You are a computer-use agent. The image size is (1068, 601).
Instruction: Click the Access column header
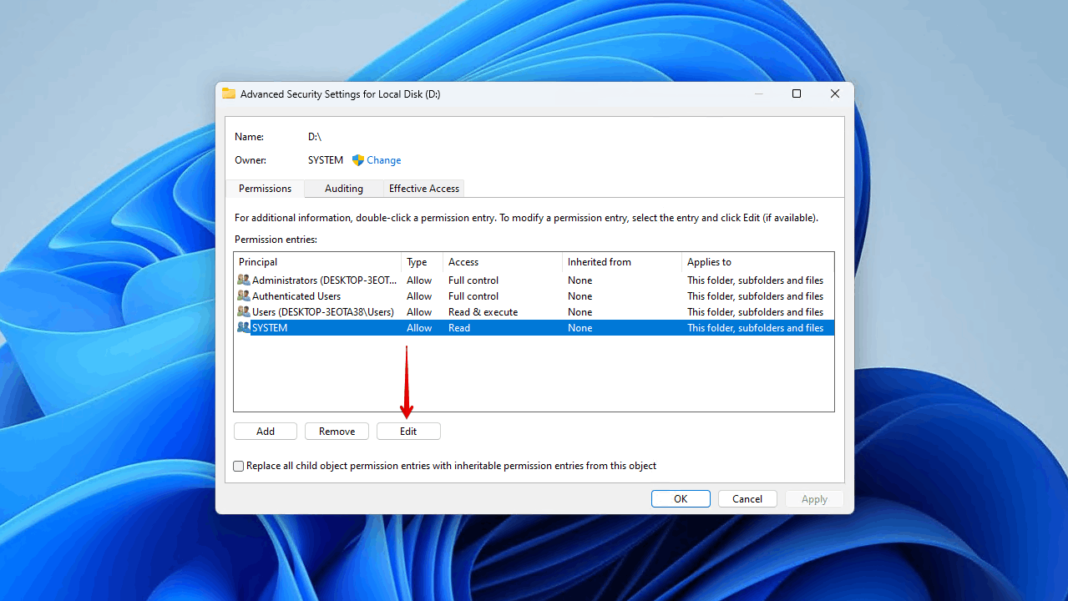pyautogui.click(x=463, y=261)
